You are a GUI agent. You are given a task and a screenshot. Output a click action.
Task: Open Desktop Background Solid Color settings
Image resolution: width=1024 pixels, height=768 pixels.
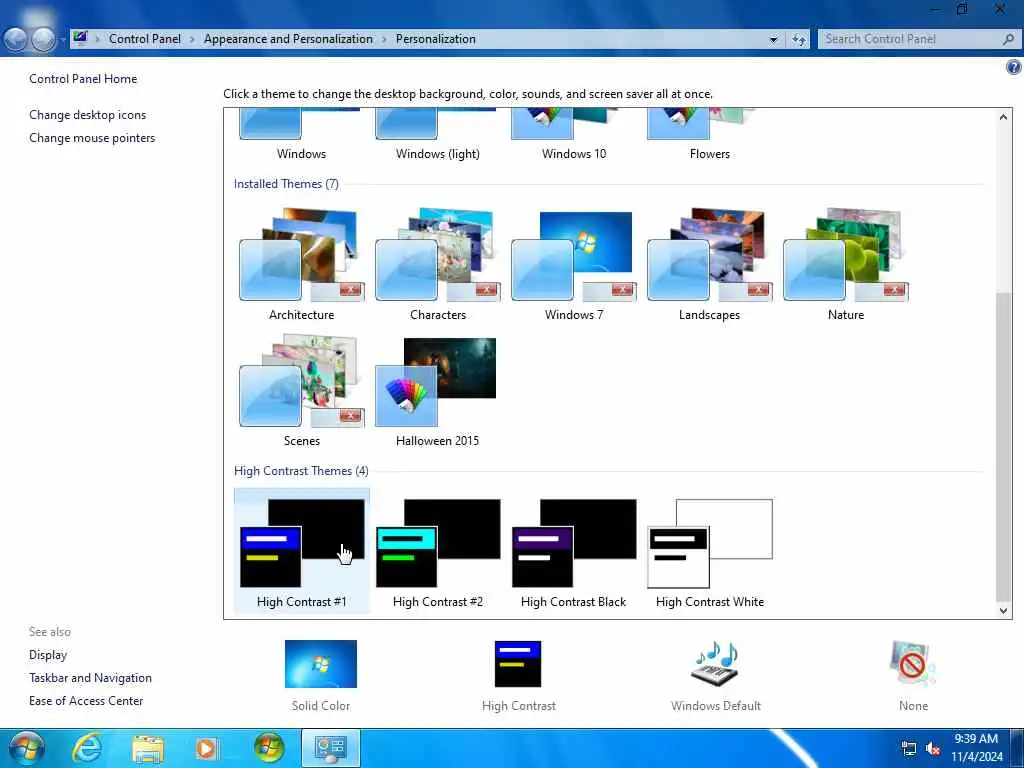[x=321, y=676]
